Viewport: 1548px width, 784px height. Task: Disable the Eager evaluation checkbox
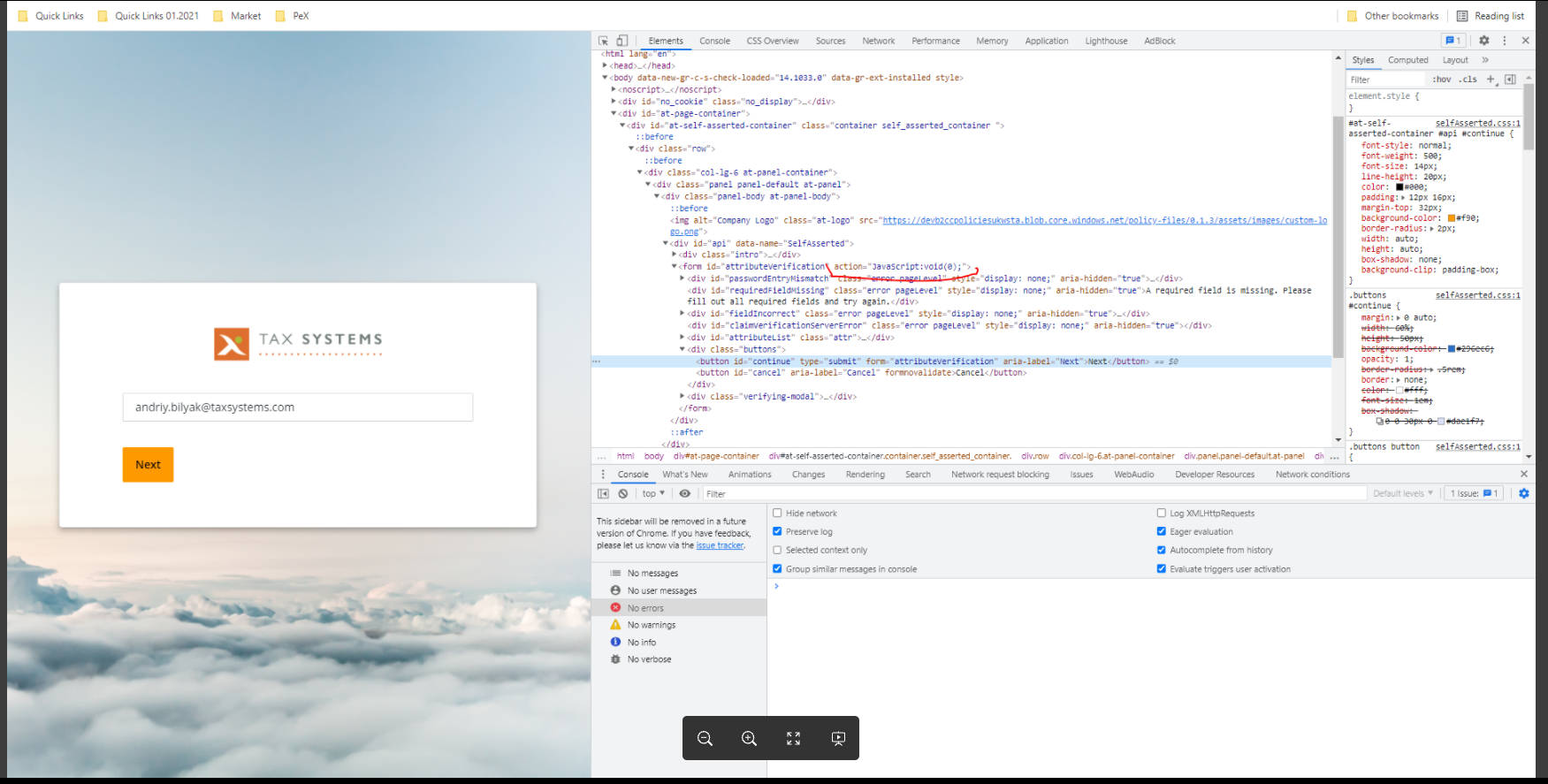click(1162, 531)
